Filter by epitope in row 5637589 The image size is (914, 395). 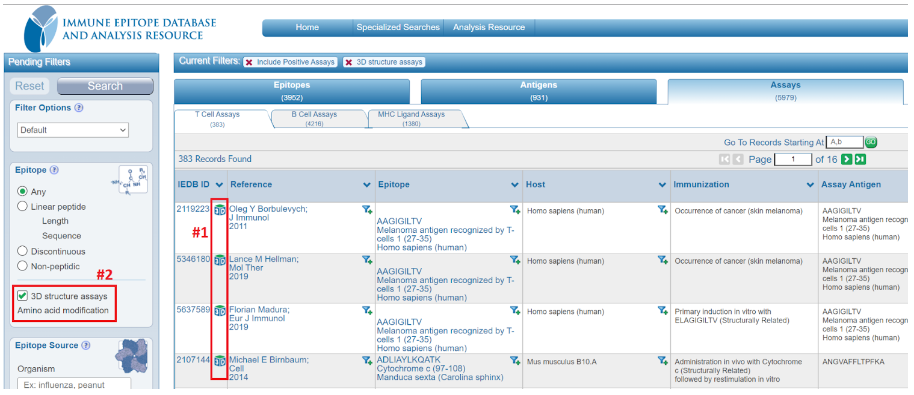pos(515,310)
